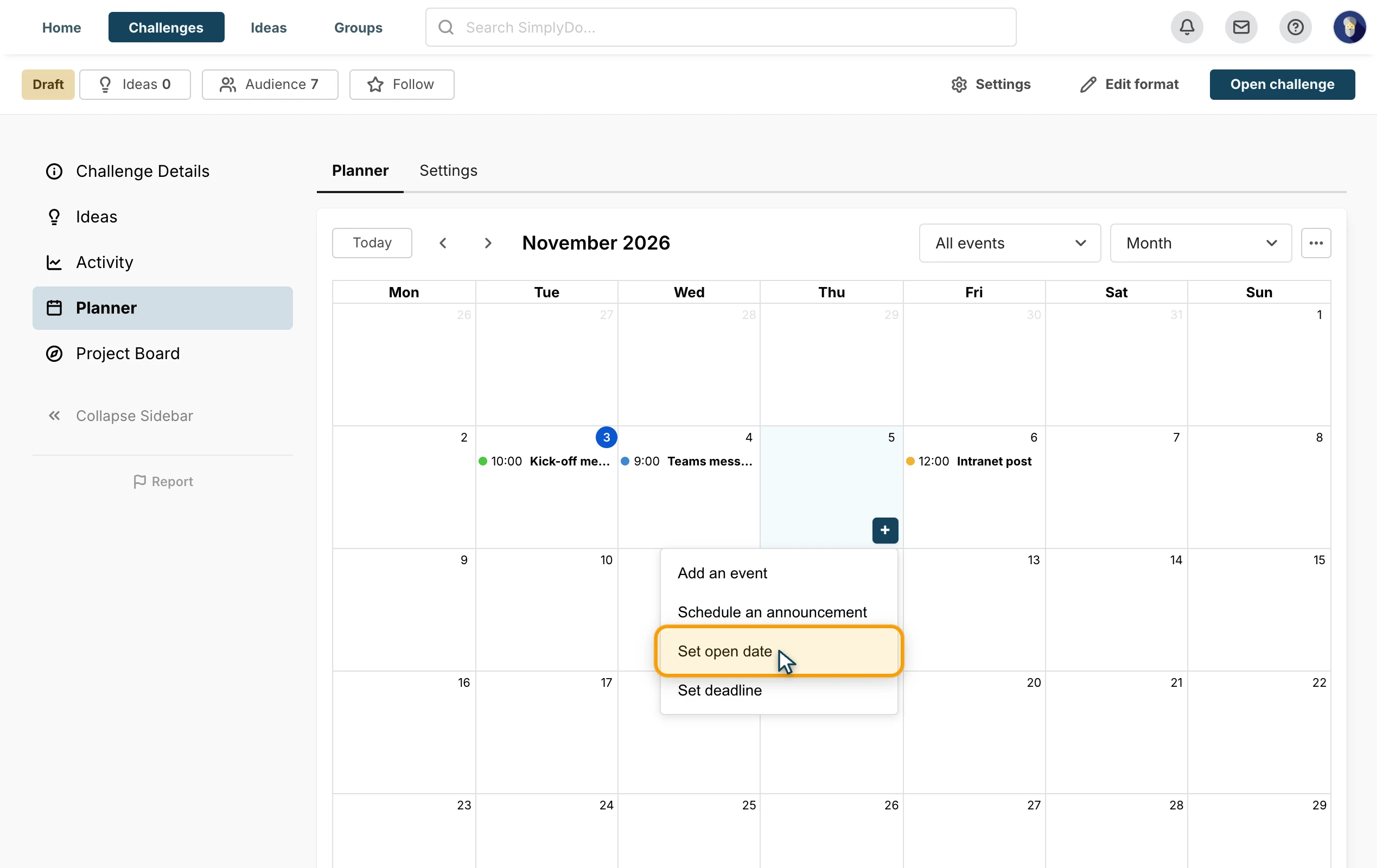Image resolution: width=1389 pixels, height=868 pixels.
Task: Collapse the sidebar
Action: (120, 416)
